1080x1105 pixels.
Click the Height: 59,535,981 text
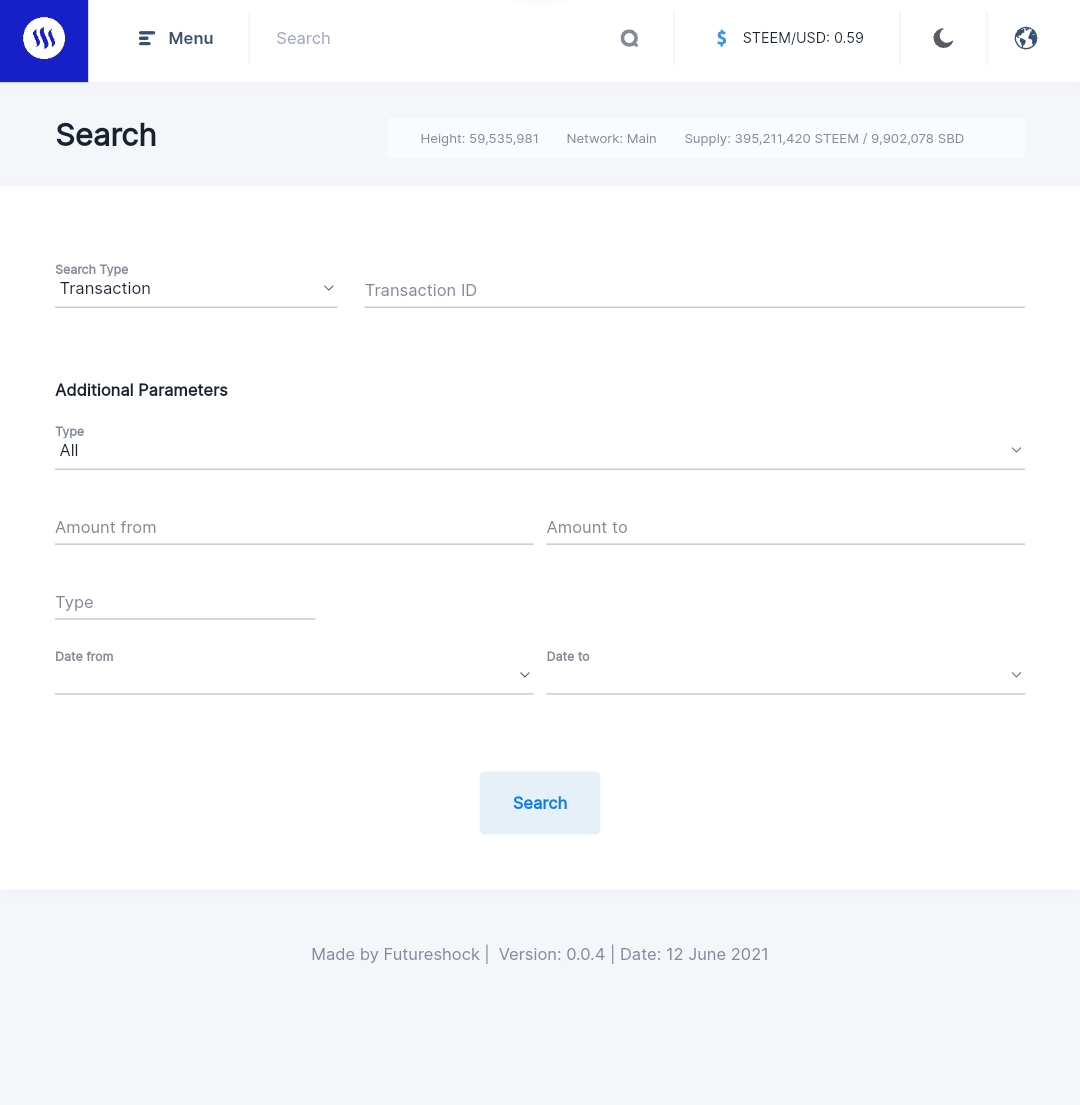[x=479, y=139]
